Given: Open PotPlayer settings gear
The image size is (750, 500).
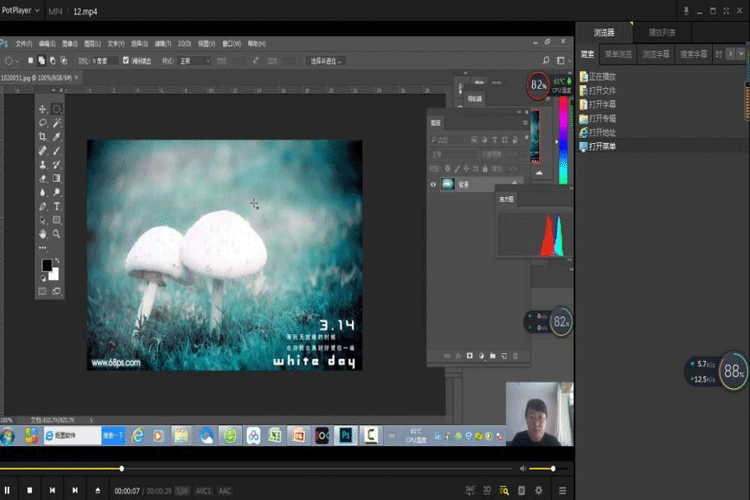Looking at the screenshot, I should (x=539, y=490).
